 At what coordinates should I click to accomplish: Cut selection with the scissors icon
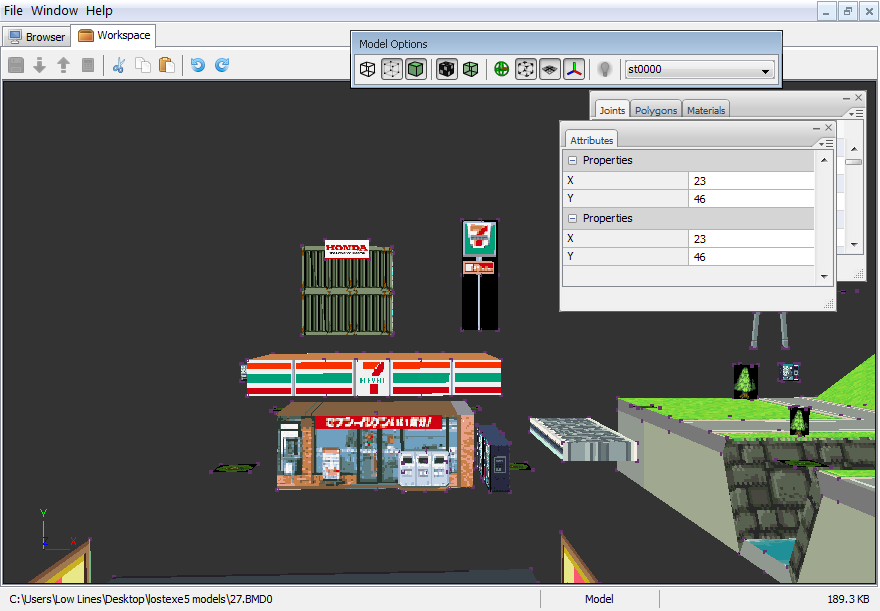[118, 65]
